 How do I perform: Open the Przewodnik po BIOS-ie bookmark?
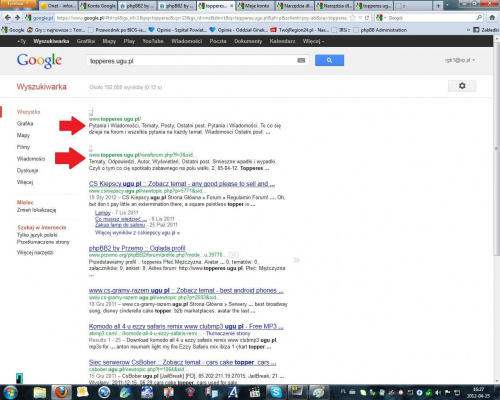pos(117,30)
